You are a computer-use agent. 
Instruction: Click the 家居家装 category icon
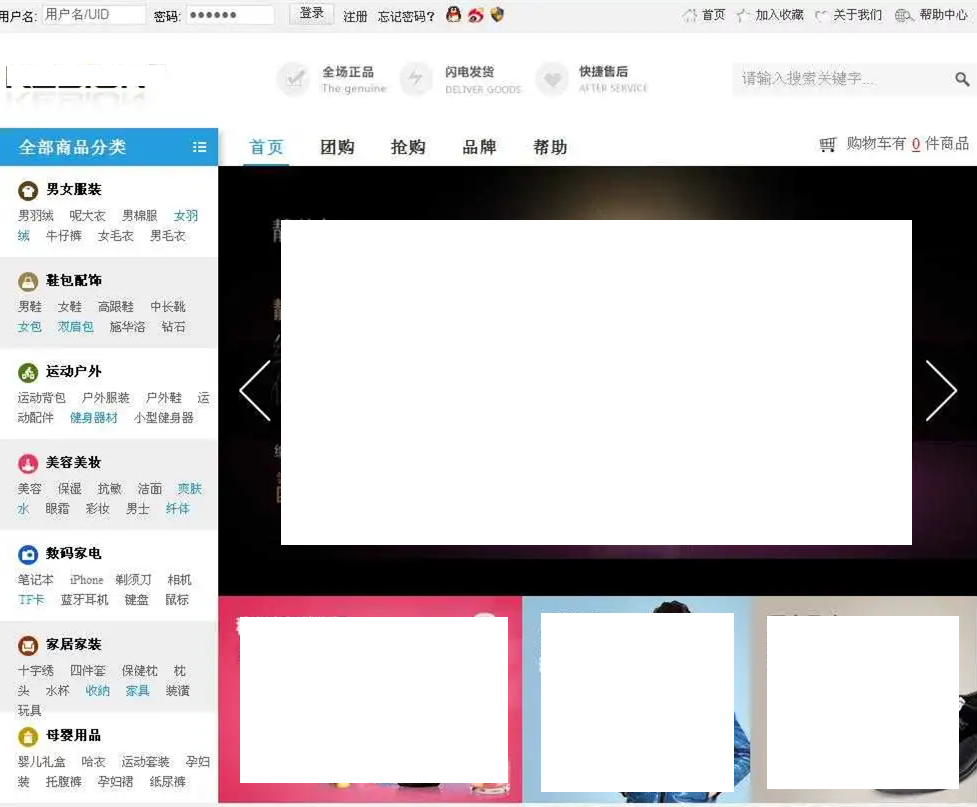[27, 644]
